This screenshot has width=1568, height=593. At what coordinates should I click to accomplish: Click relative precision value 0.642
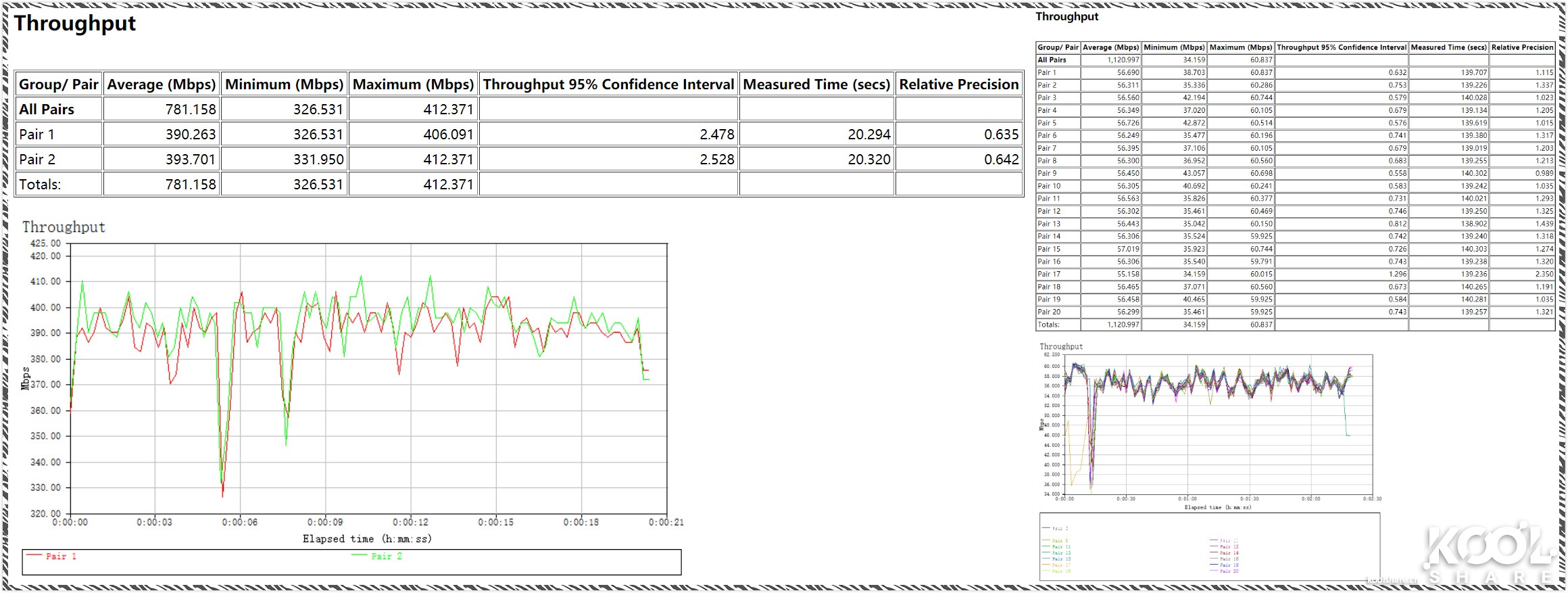pyautogui.click(x=1002, y=160)
